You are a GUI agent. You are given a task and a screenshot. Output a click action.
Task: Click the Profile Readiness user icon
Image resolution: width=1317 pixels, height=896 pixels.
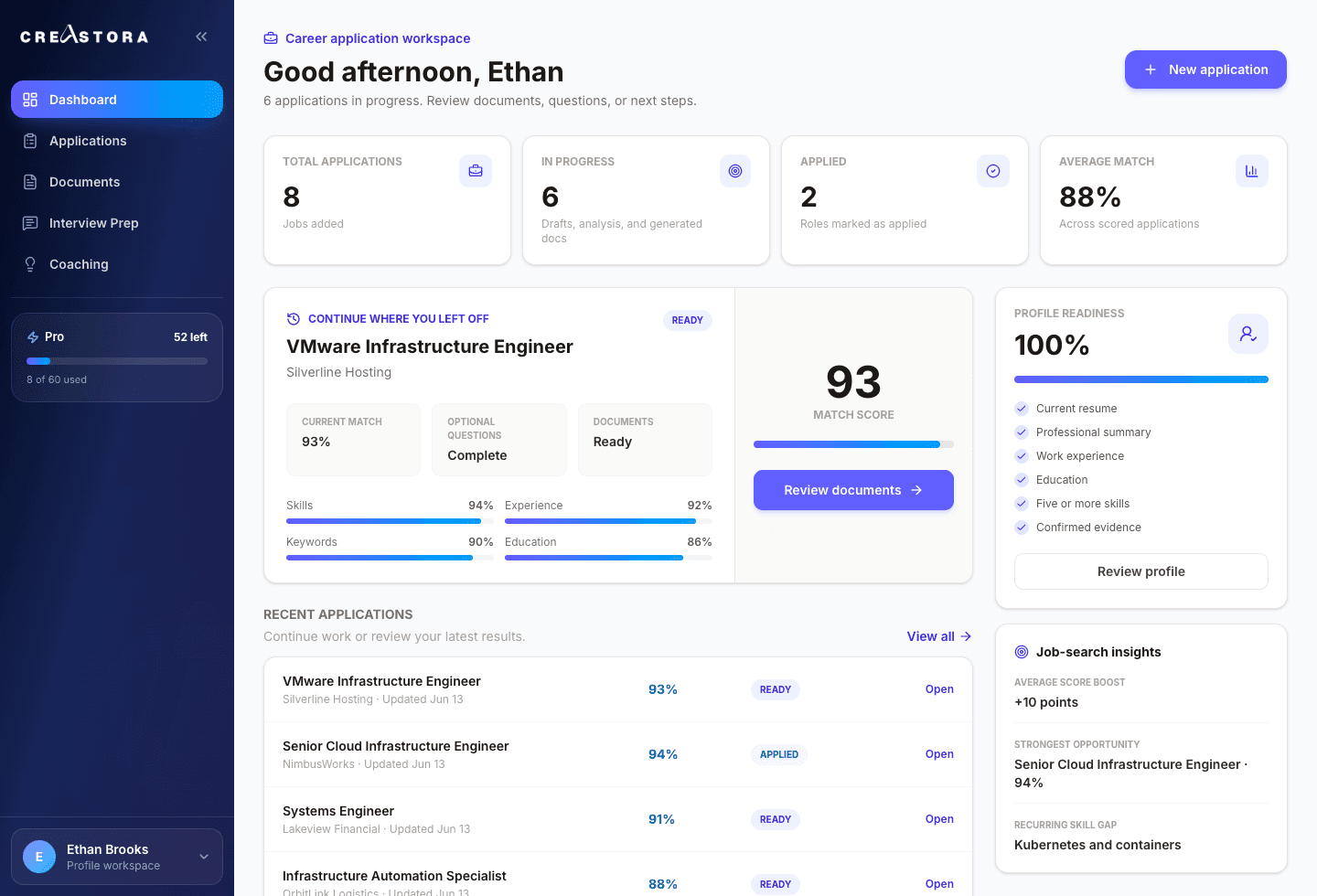(1248, 334)
